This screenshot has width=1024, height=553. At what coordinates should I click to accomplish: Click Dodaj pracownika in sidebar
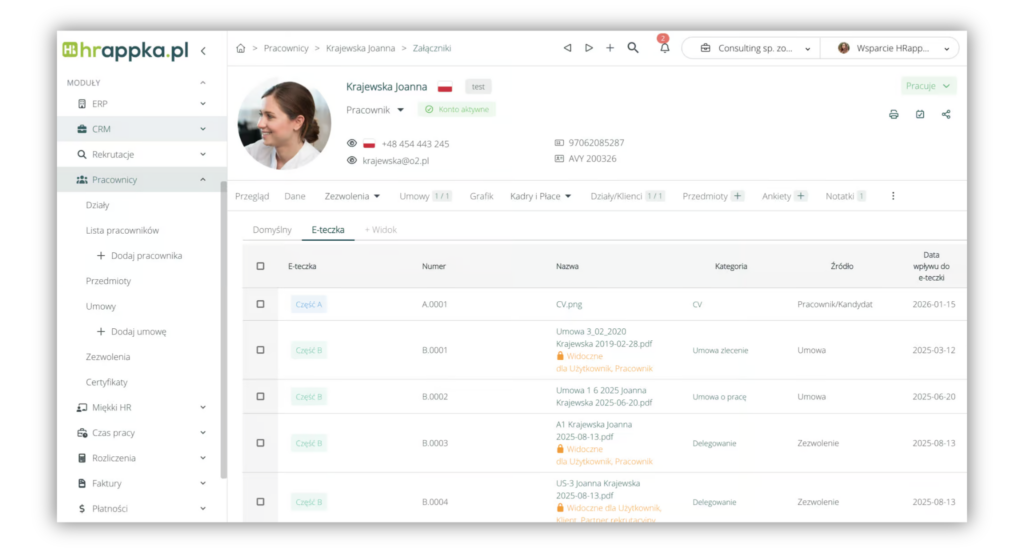(139, 256)
